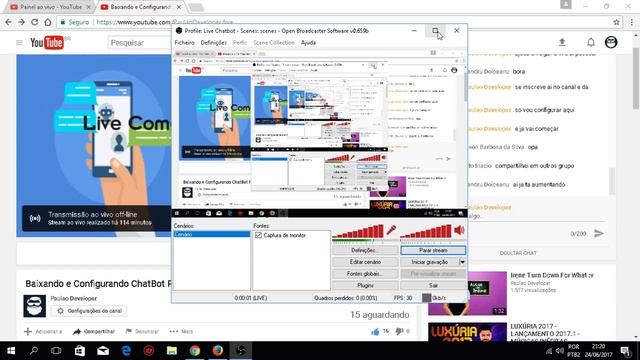Image resolution: width=640 pixels, height=360 pixels.
Task: Open Chrome home page button
Action: click(x=48, y=22)
